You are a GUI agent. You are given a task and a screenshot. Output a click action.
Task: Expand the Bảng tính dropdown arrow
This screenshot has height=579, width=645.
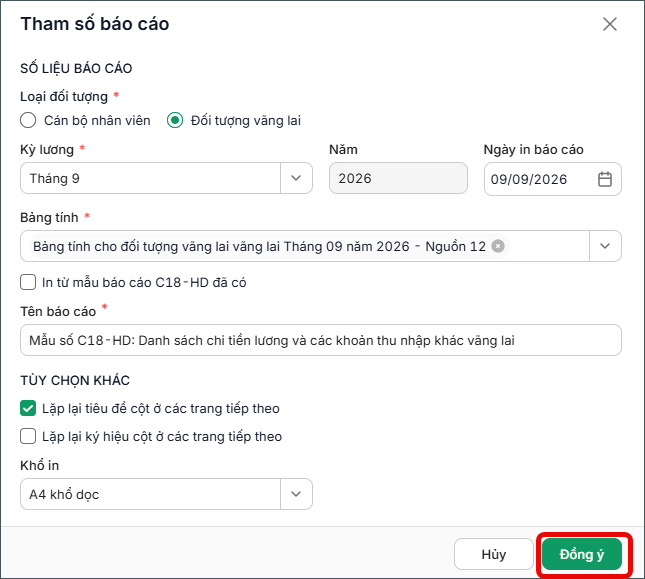click(605, 246)
